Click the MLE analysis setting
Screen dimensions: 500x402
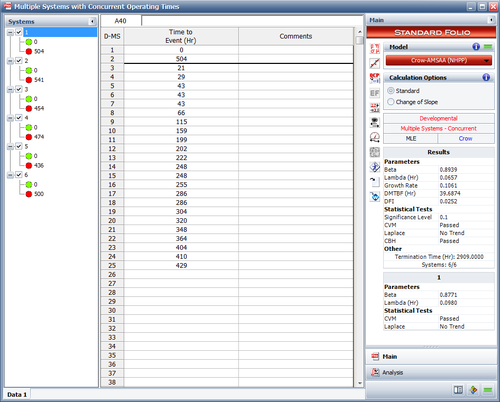pyautogui.click(x=411, y=138)
